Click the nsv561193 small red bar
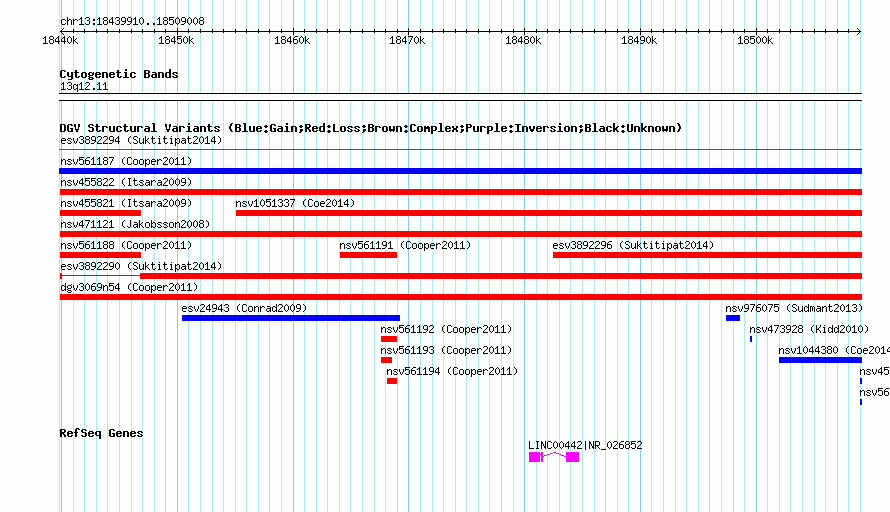This screenshot has width=890, height=512. point(387,360)
